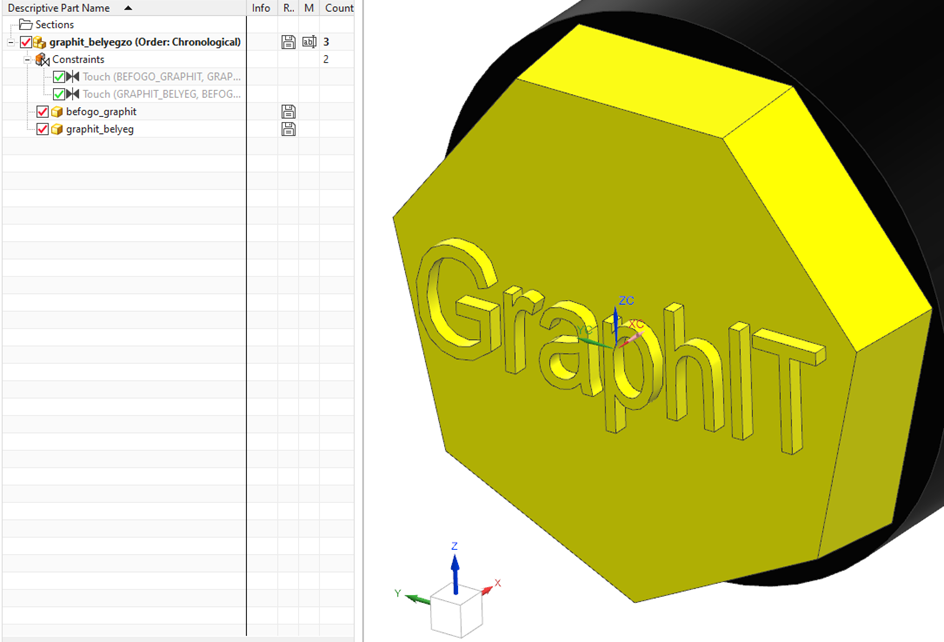Viewport: 944px width, 642px height.
Task: Collapse the Constraints tree node
Action: [x=27, y=60]
